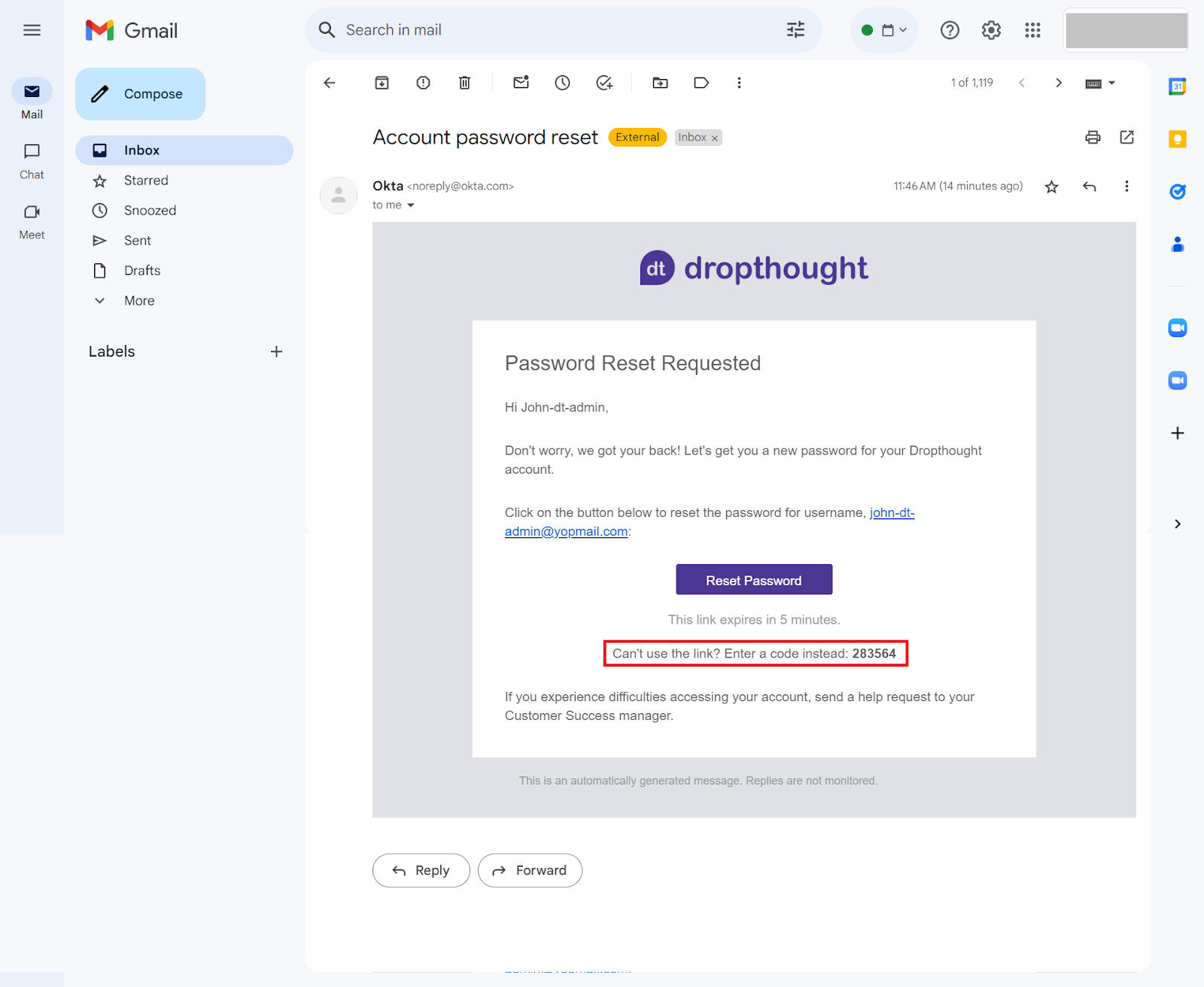Expand recipient details next to 'to me'
This screenshot has width=1204, height=987.
pos(411,205)
